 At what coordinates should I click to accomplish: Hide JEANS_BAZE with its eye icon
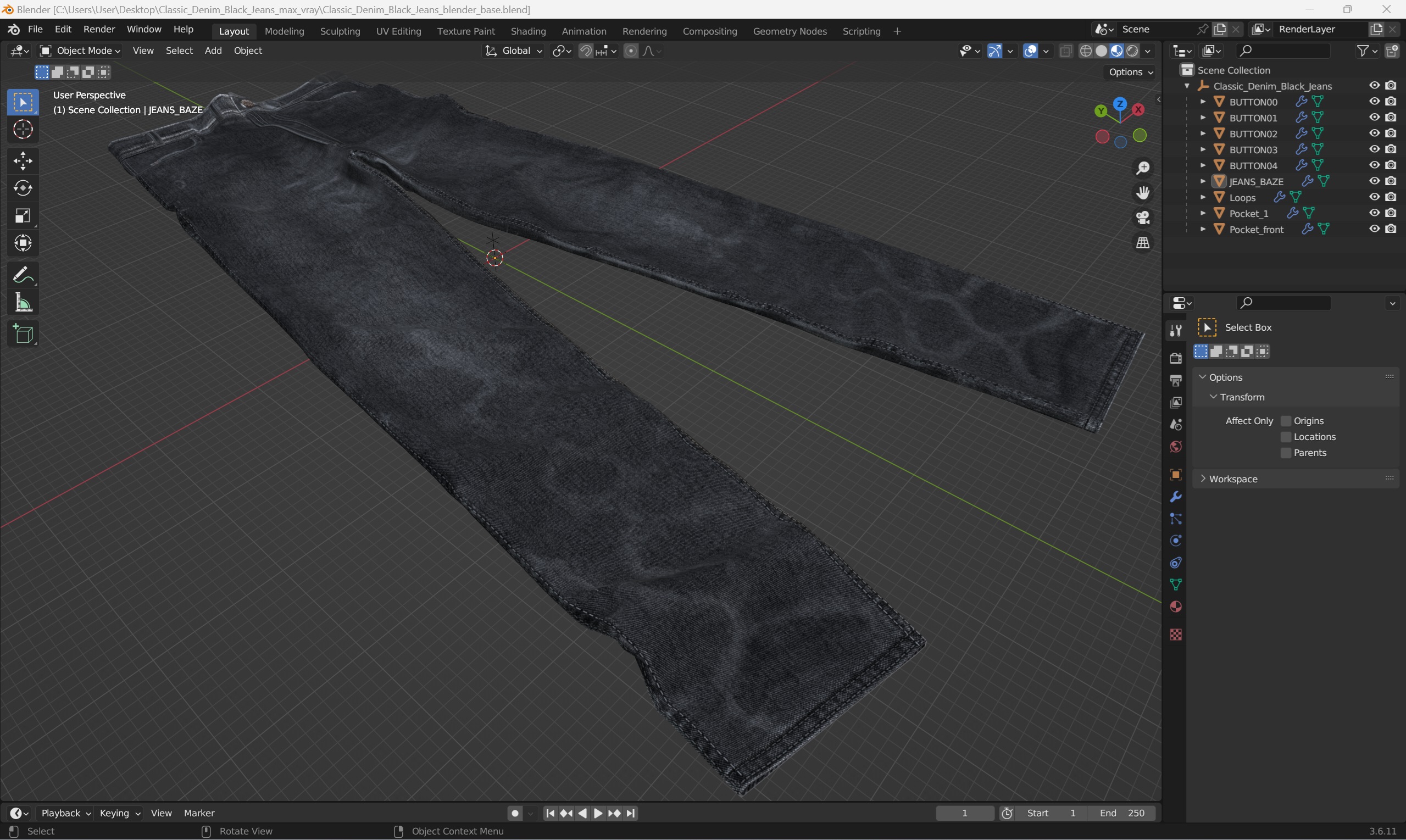pyautogui.click(x=1374, y=181)
